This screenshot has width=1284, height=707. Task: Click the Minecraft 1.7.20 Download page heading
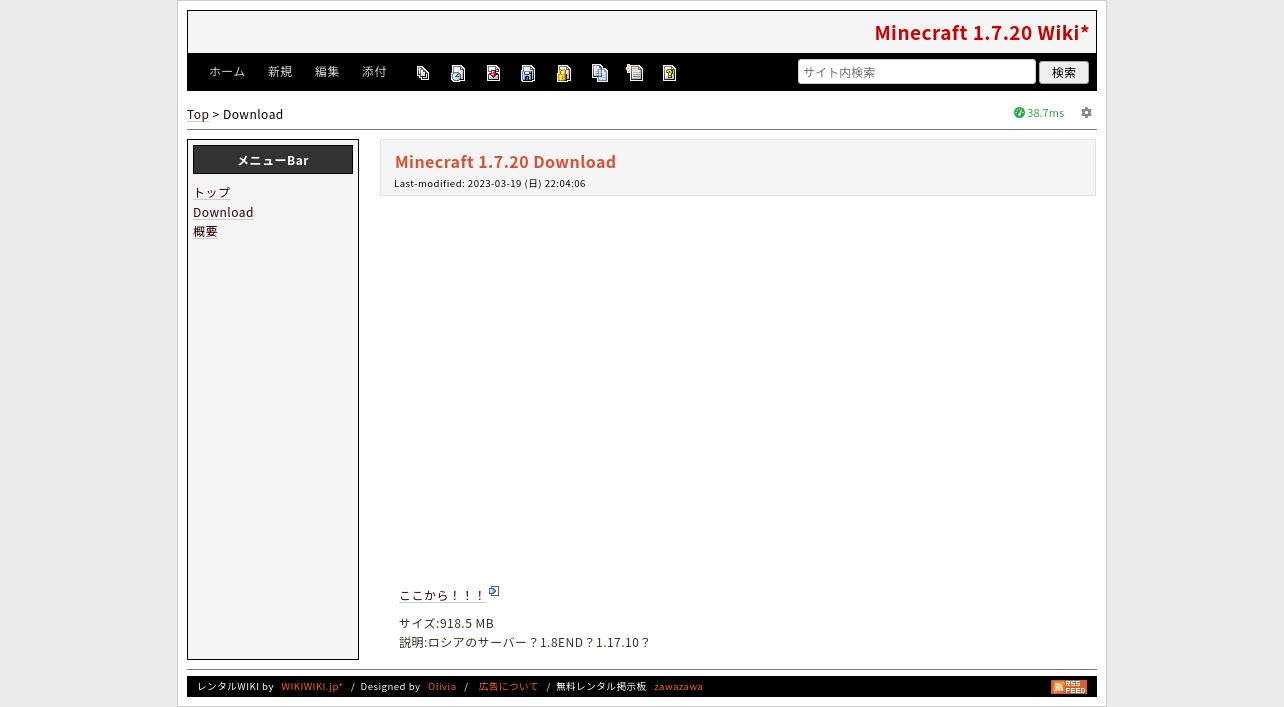pyautogui.click(x=505, y=161)
